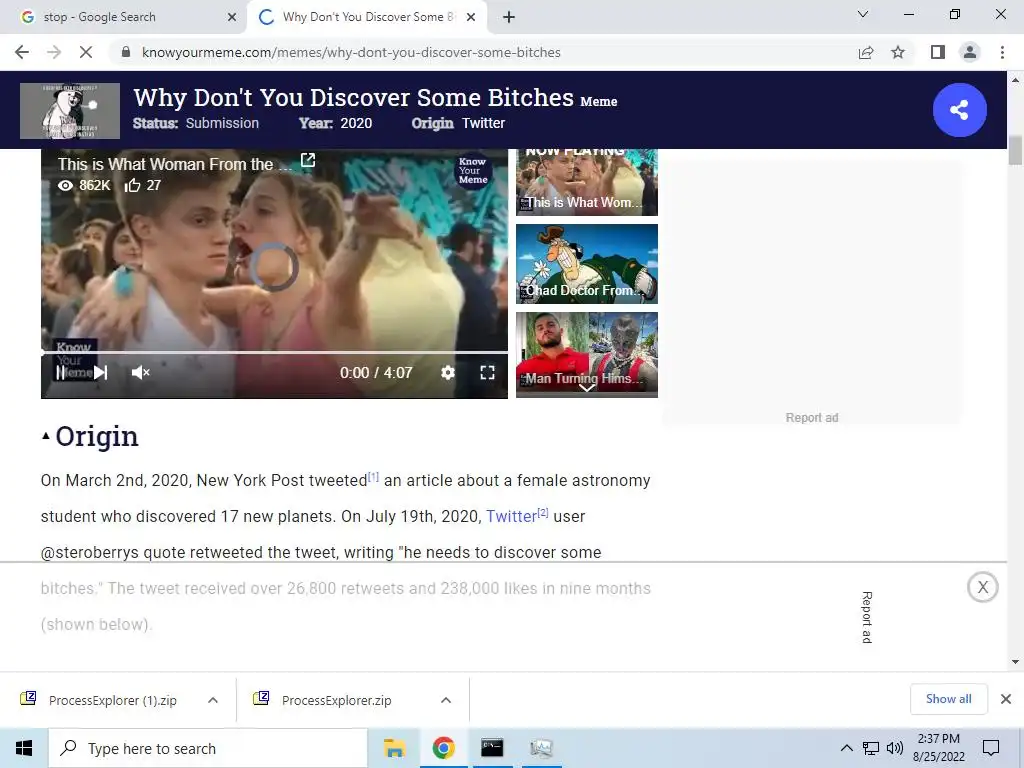Open video settings gear
The height and width of the screenshot is (768, 1024).
click(x=447, y=372)
